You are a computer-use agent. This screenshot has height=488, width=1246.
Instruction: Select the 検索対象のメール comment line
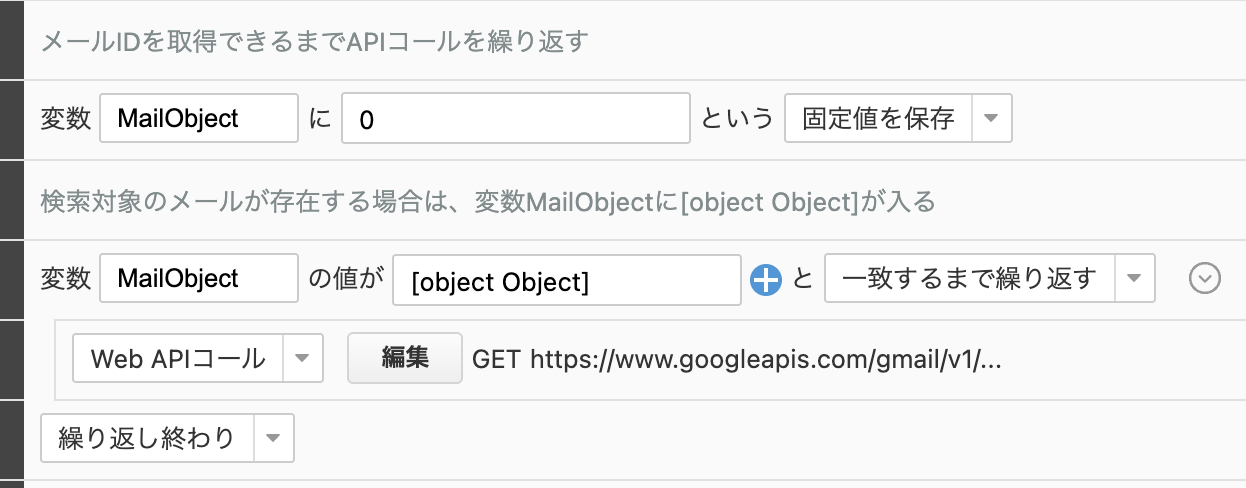coord(487,202)
